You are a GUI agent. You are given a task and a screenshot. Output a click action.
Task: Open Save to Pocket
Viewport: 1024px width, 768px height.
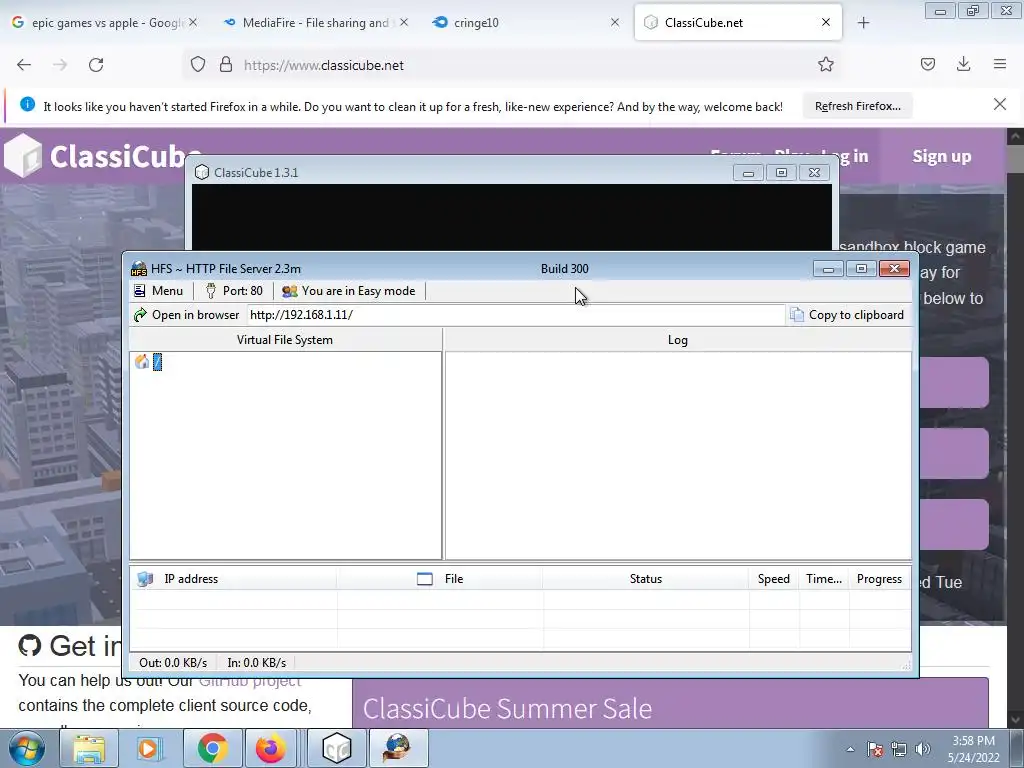pos(928,64)
